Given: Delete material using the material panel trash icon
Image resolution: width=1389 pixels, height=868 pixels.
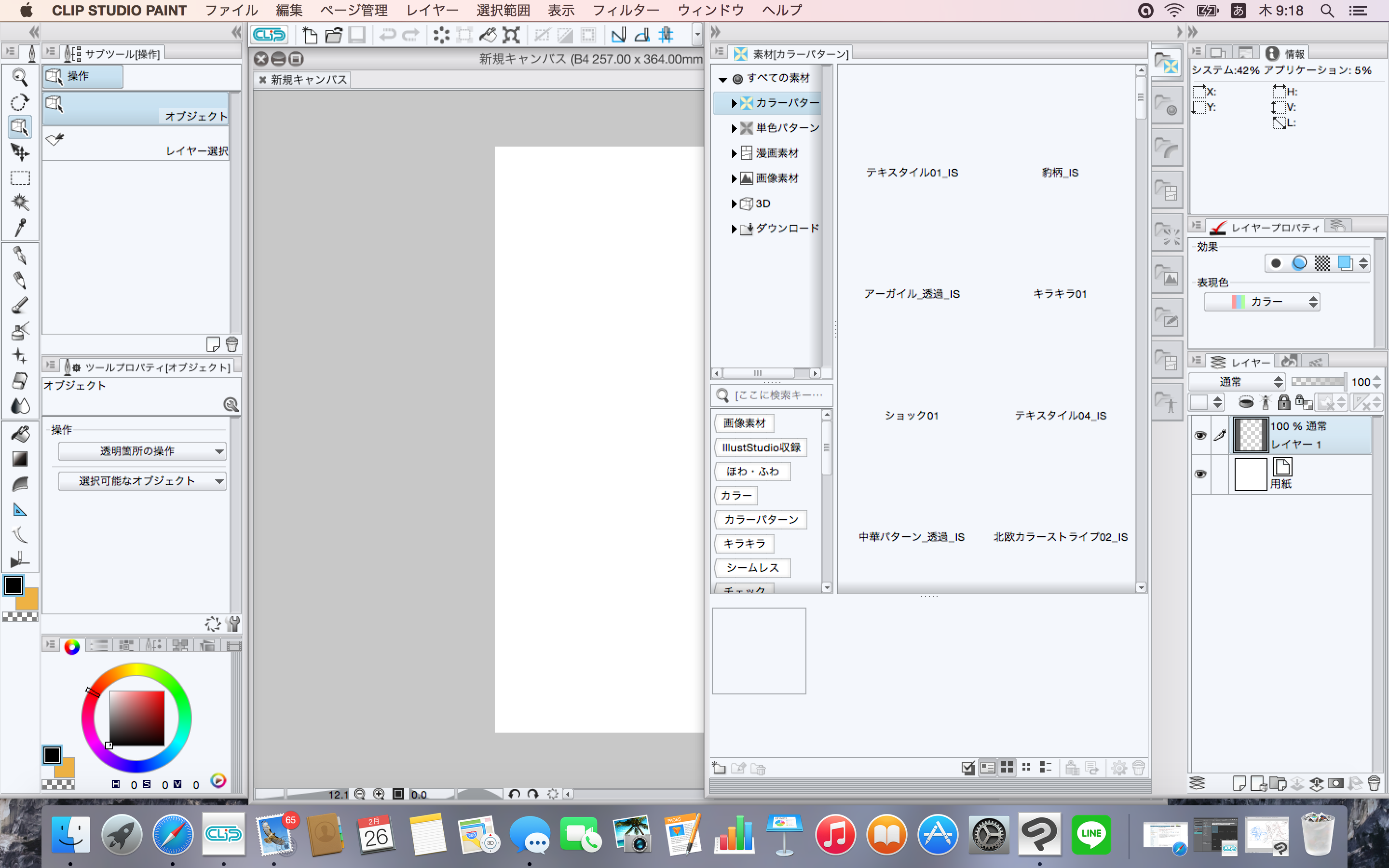Looking at the screenshot, I should (1139, 768).
